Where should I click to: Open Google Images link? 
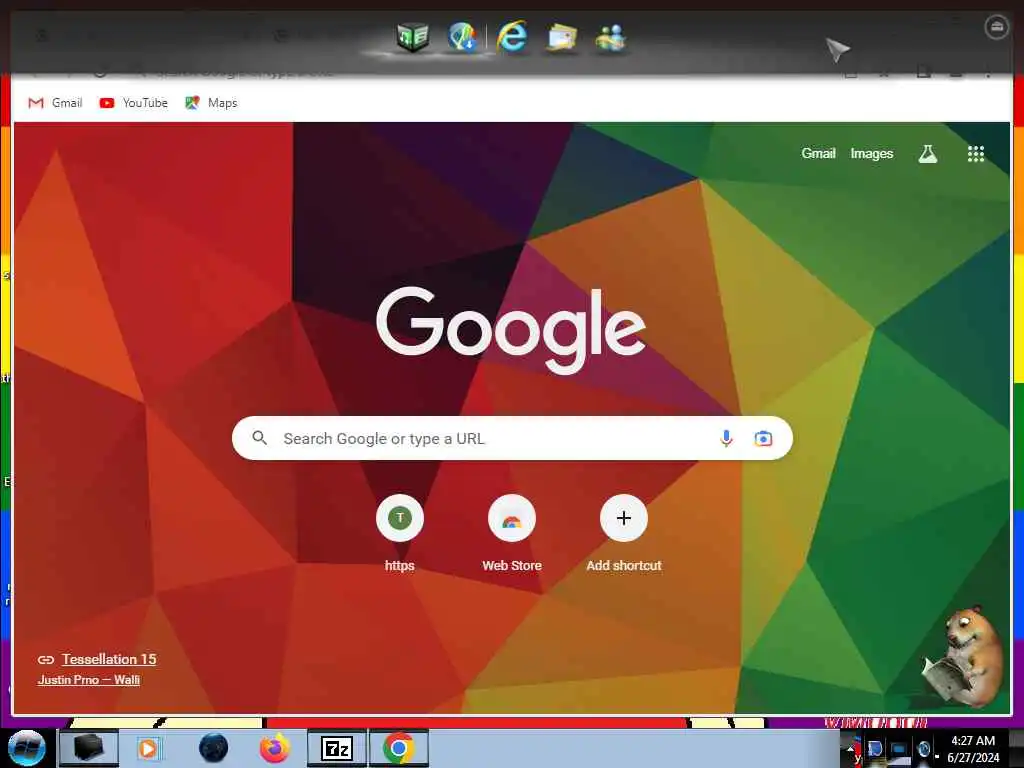click(x=871, y=153)
